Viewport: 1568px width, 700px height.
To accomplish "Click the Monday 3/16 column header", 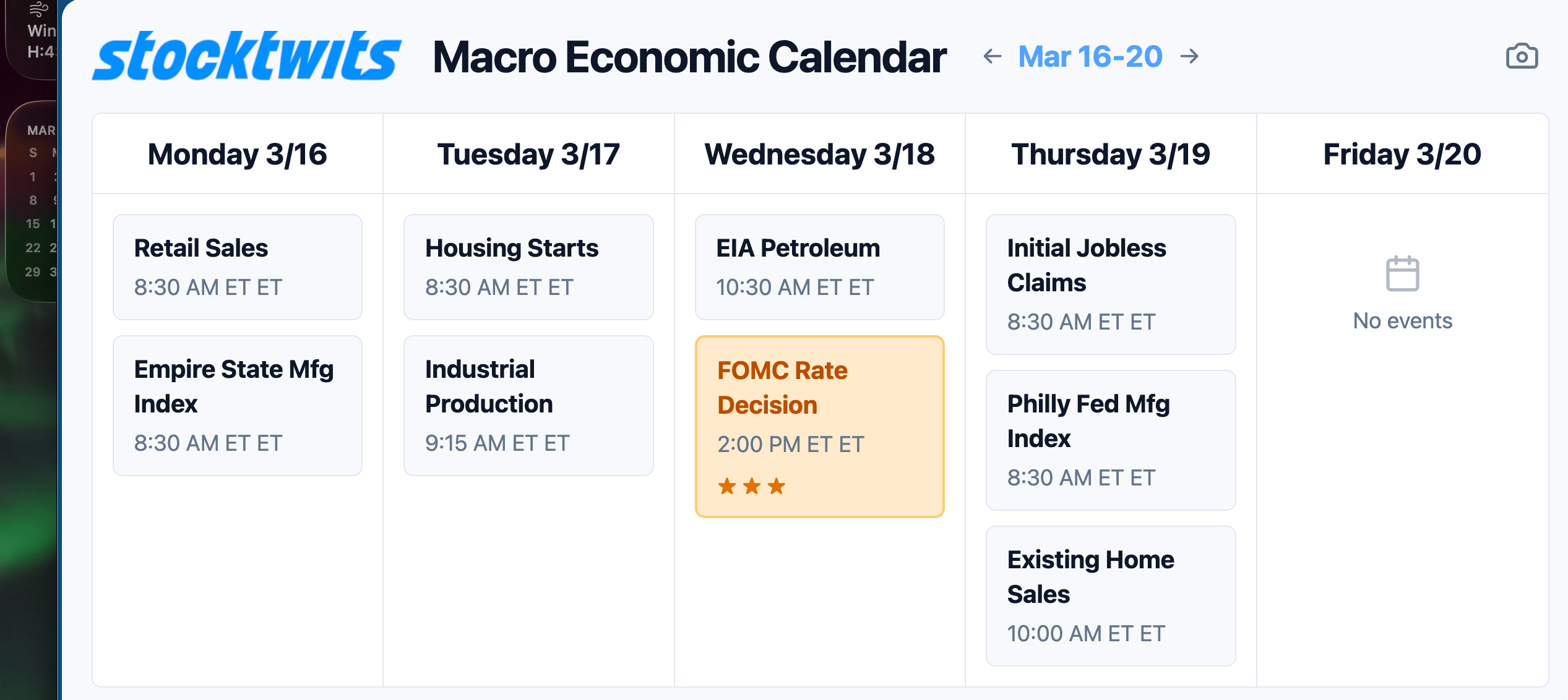I will coord(238,154).
